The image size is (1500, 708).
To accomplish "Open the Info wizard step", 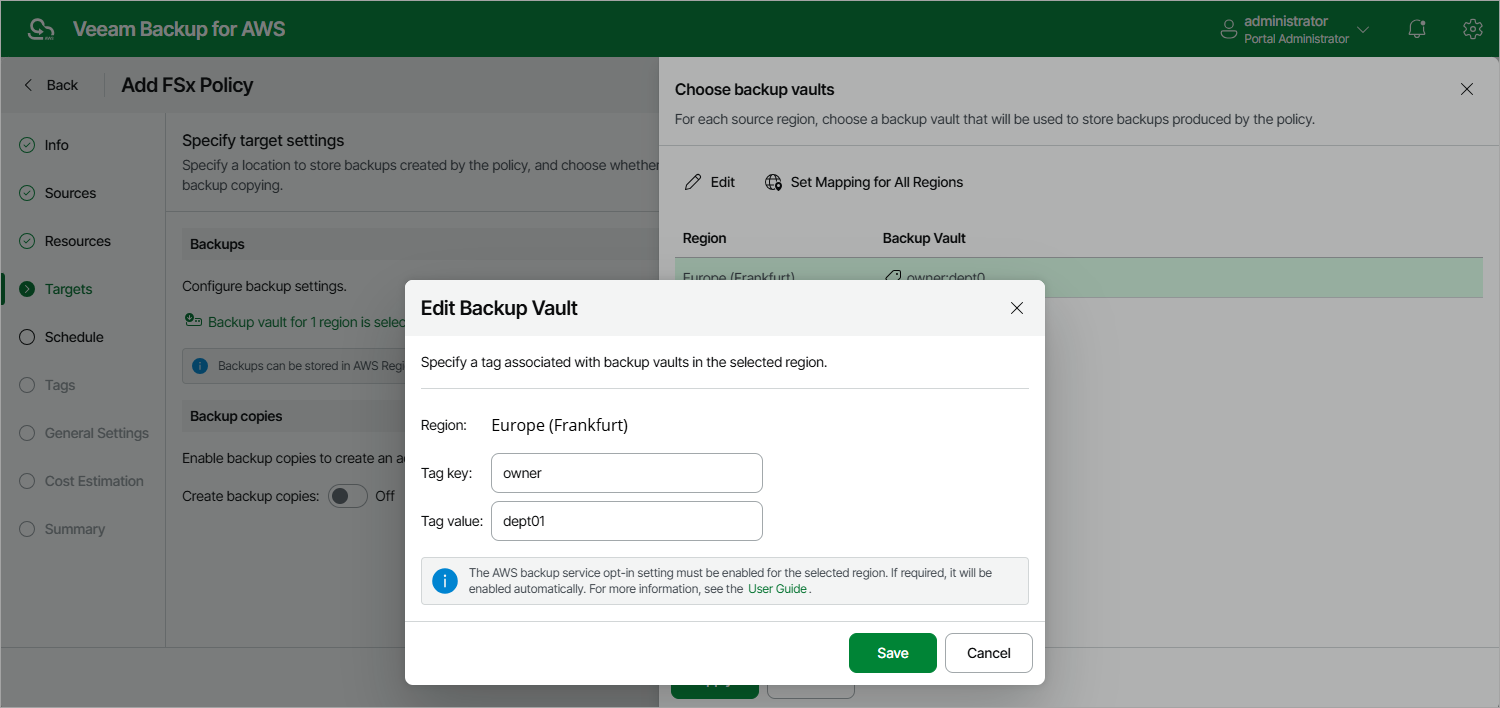I will 56,145.
